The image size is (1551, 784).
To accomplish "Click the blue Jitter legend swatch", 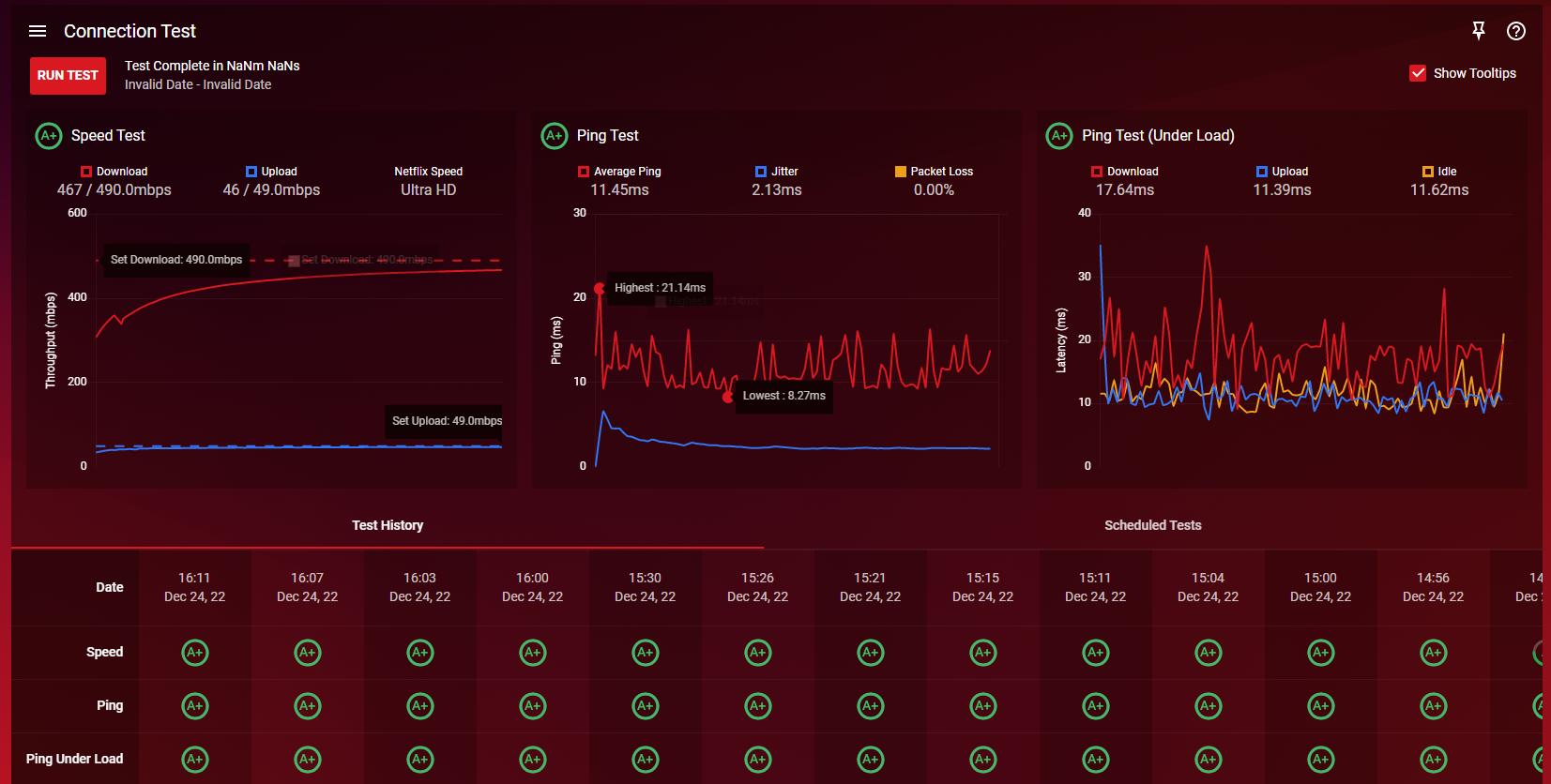I will pos(761,172).
